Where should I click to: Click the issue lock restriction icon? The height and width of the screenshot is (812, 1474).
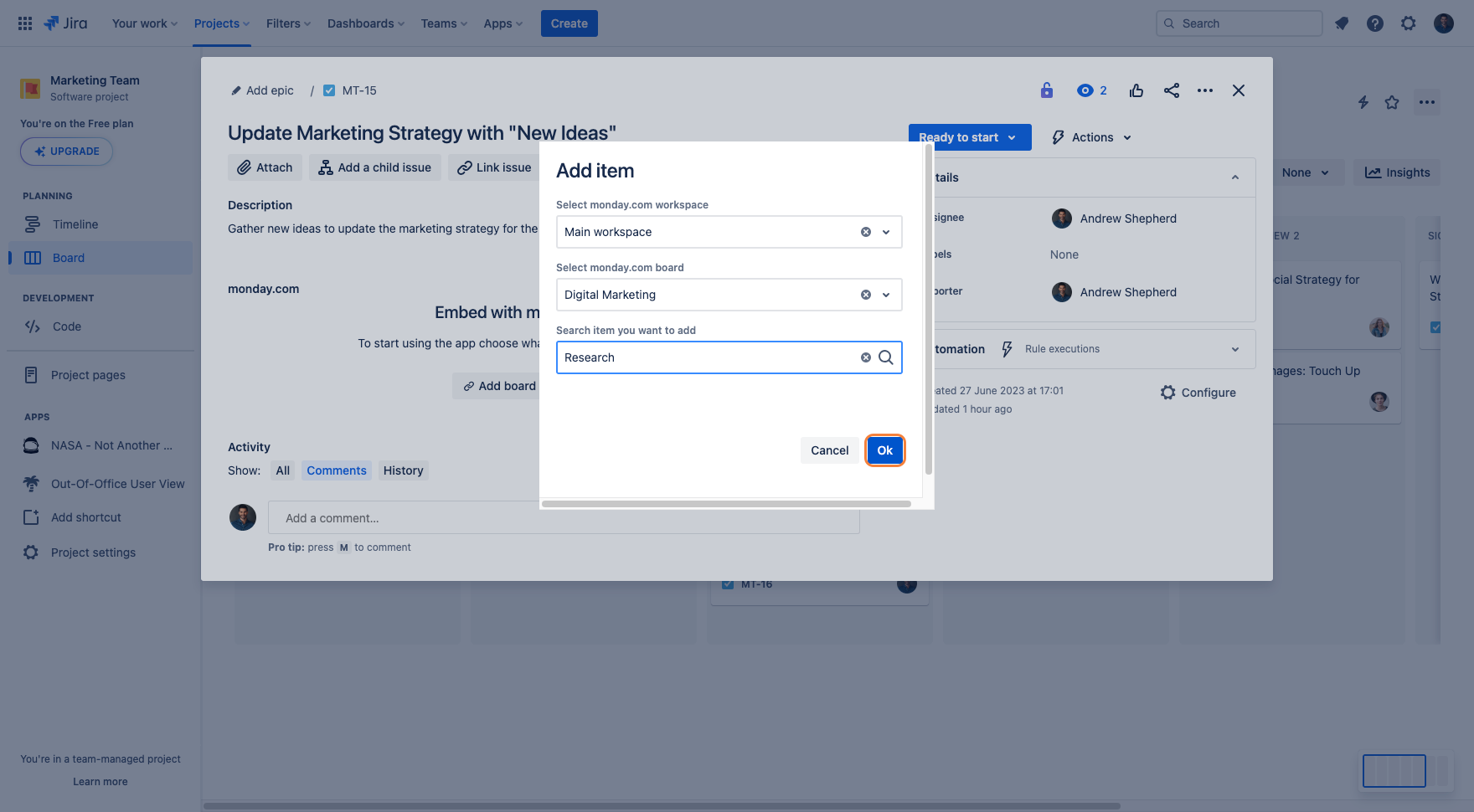click(1047, 90)
